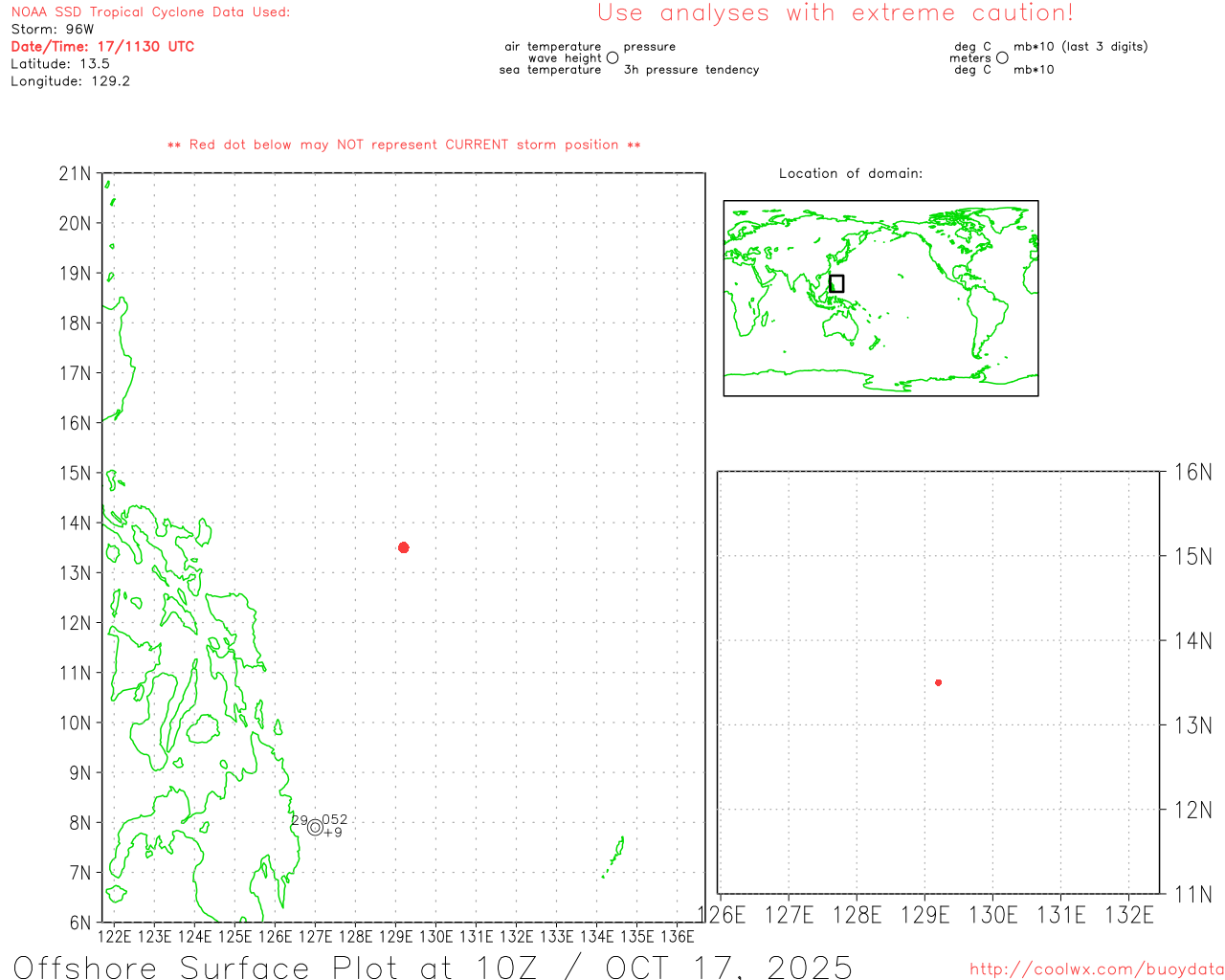Click the black domain box on world map
The width and height of the screenshot is (1225, 980).
pos(836,283)
